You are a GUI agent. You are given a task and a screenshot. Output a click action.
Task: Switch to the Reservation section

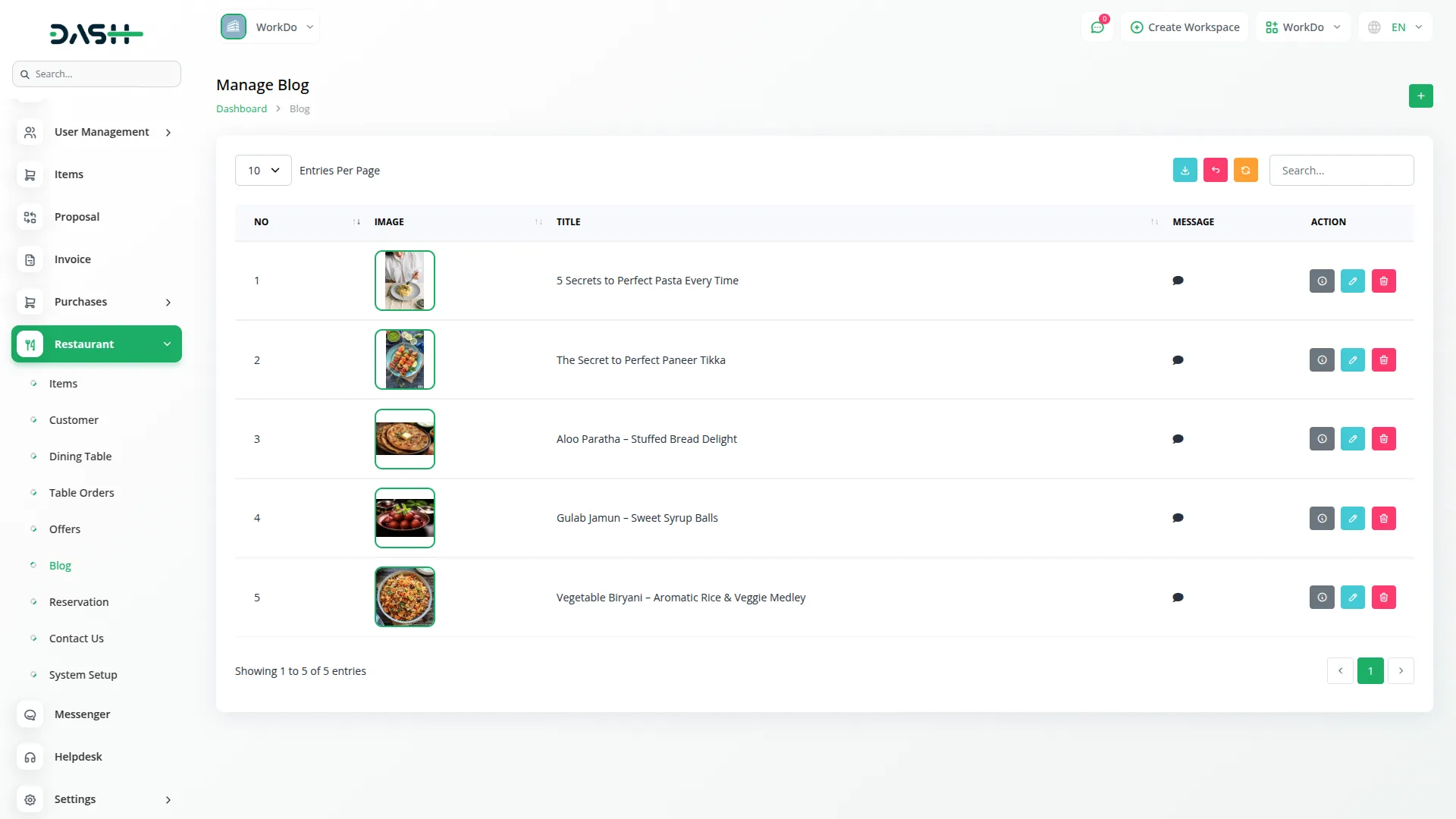click(78, 601)
